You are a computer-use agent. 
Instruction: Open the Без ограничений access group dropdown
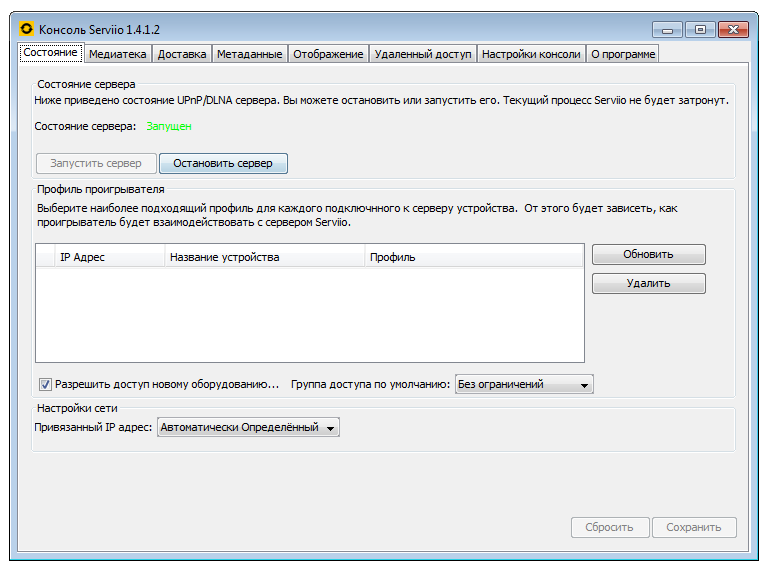pos(524,384)
